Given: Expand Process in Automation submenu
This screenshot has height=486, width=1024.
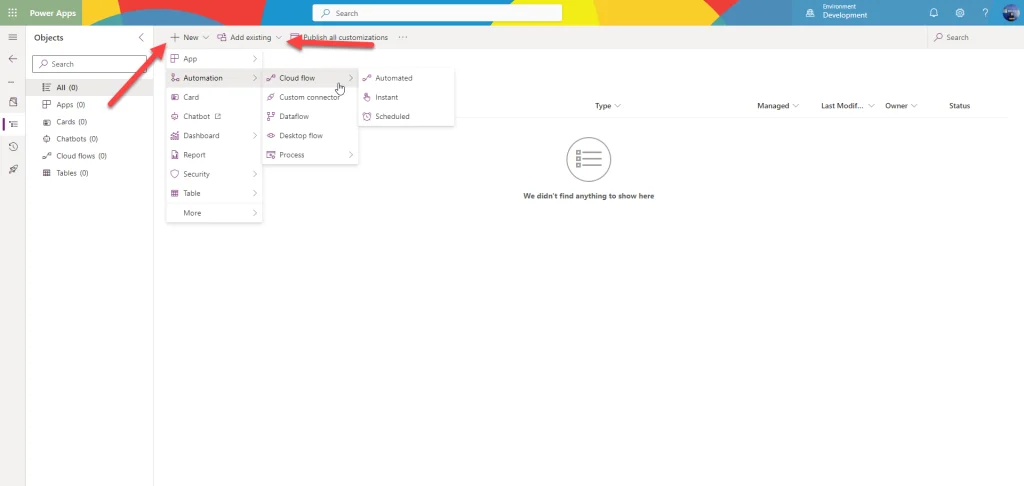Looking at the screenshot, I should [310, 155].
